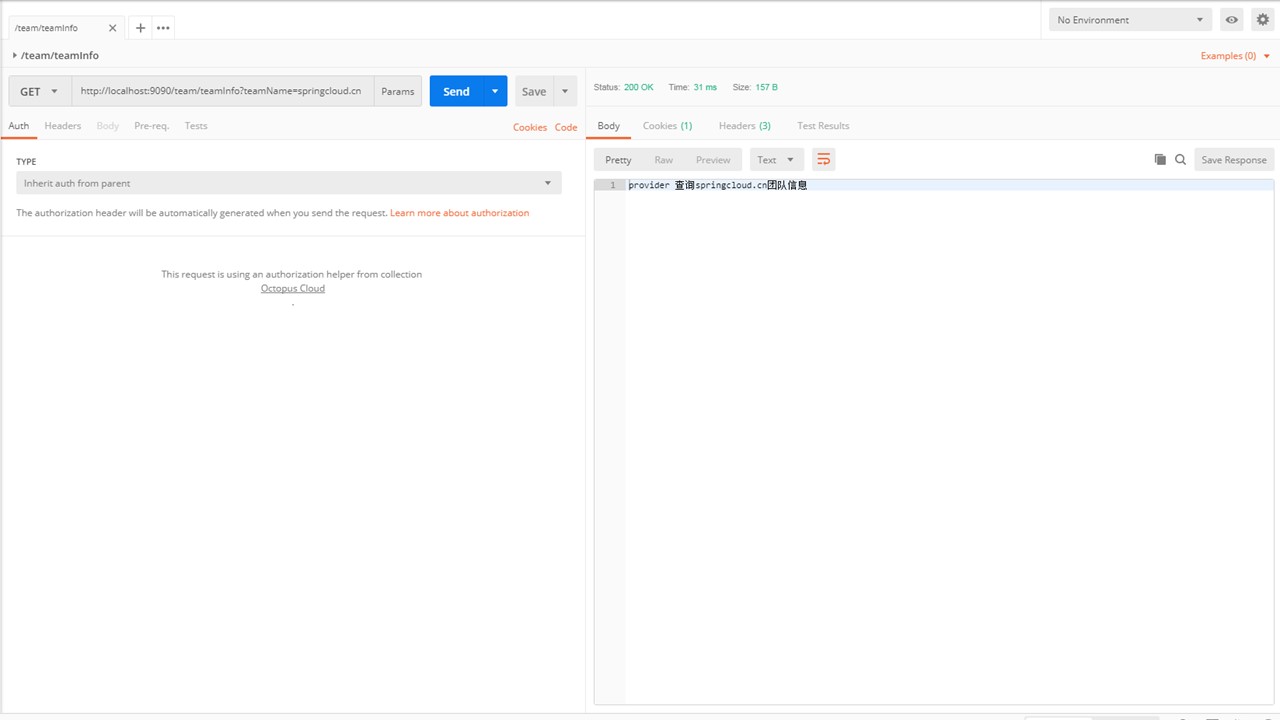Open the response Cookies tab
This screenshot has height=720, width=1280.
667,126
